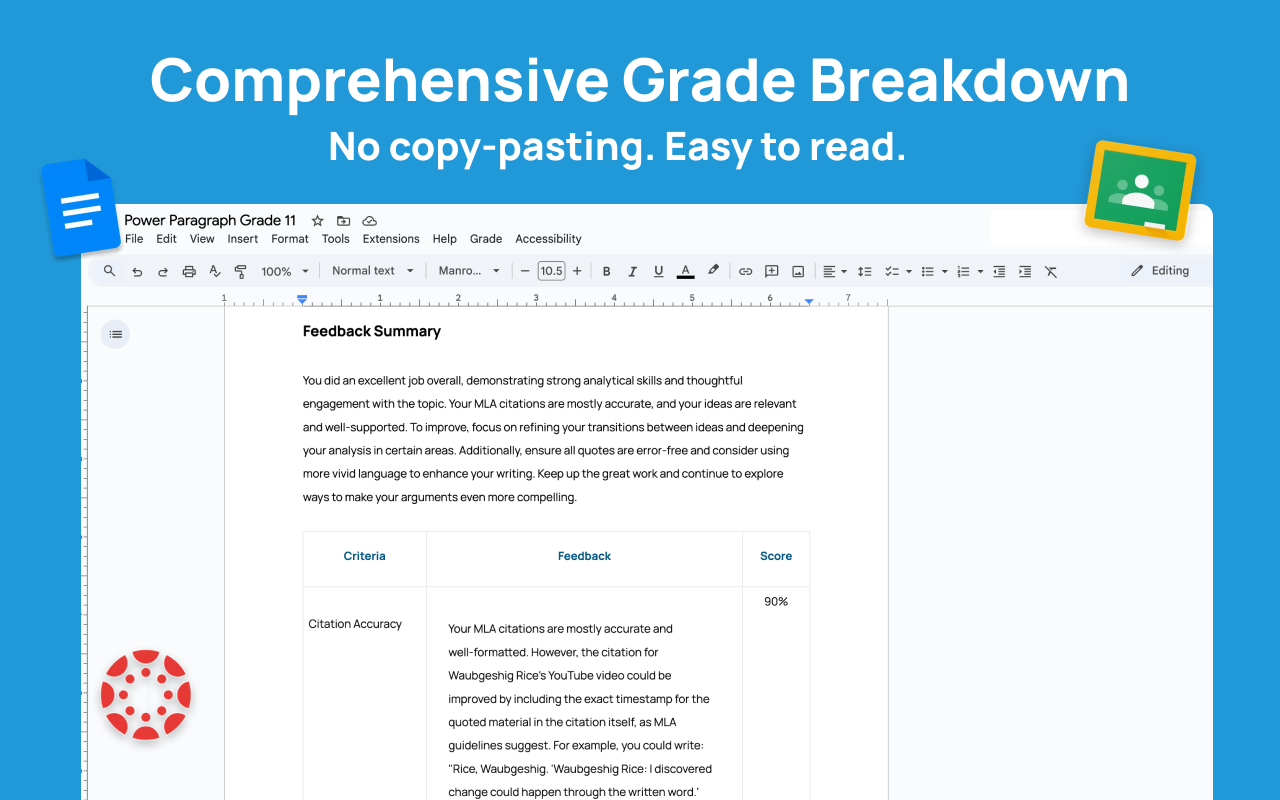Image resolution: width=1280 pixels, height=800 pixels.
Task: Expand the numbered list options arrow
Action: (980, 271)
